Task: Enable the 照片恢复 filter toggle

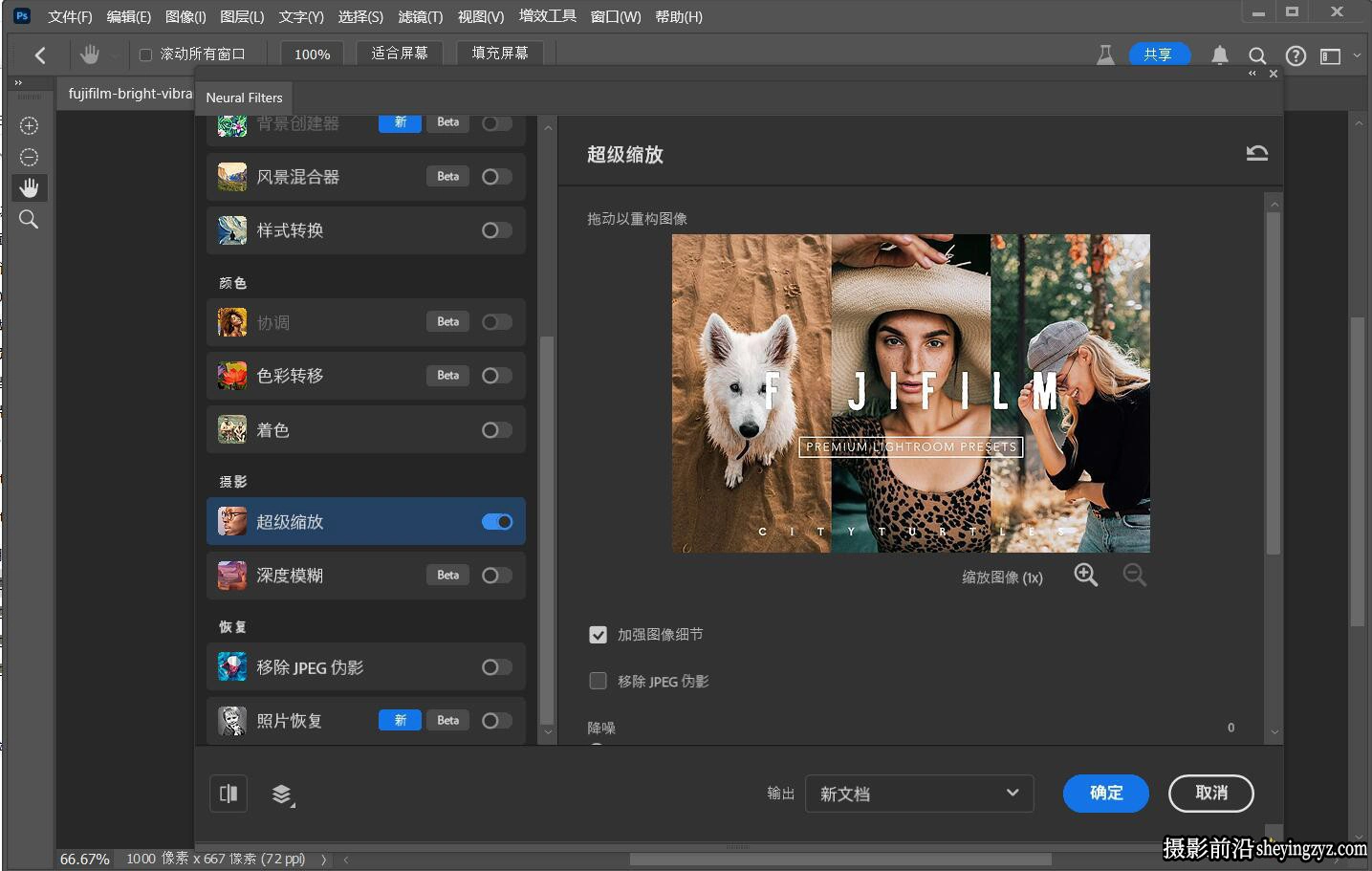Action: point(496,721)
